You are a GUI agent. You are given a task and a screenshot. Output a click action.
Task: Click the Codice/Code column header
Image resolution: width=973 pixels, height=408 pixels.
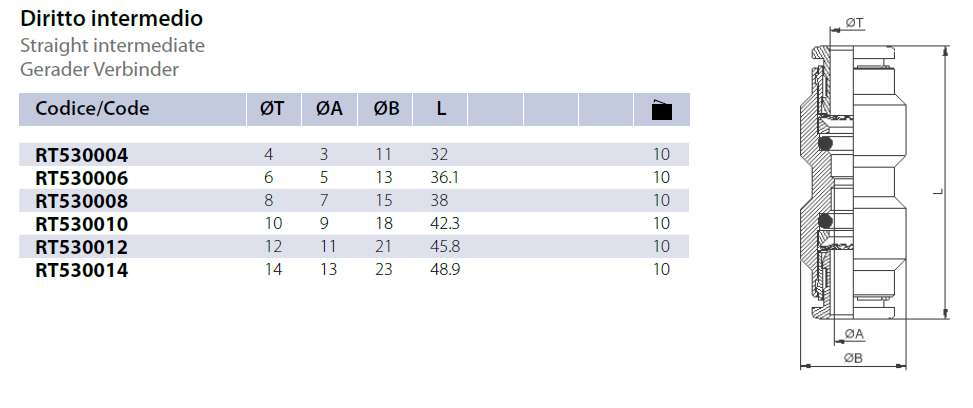click(x=92, y=108)
